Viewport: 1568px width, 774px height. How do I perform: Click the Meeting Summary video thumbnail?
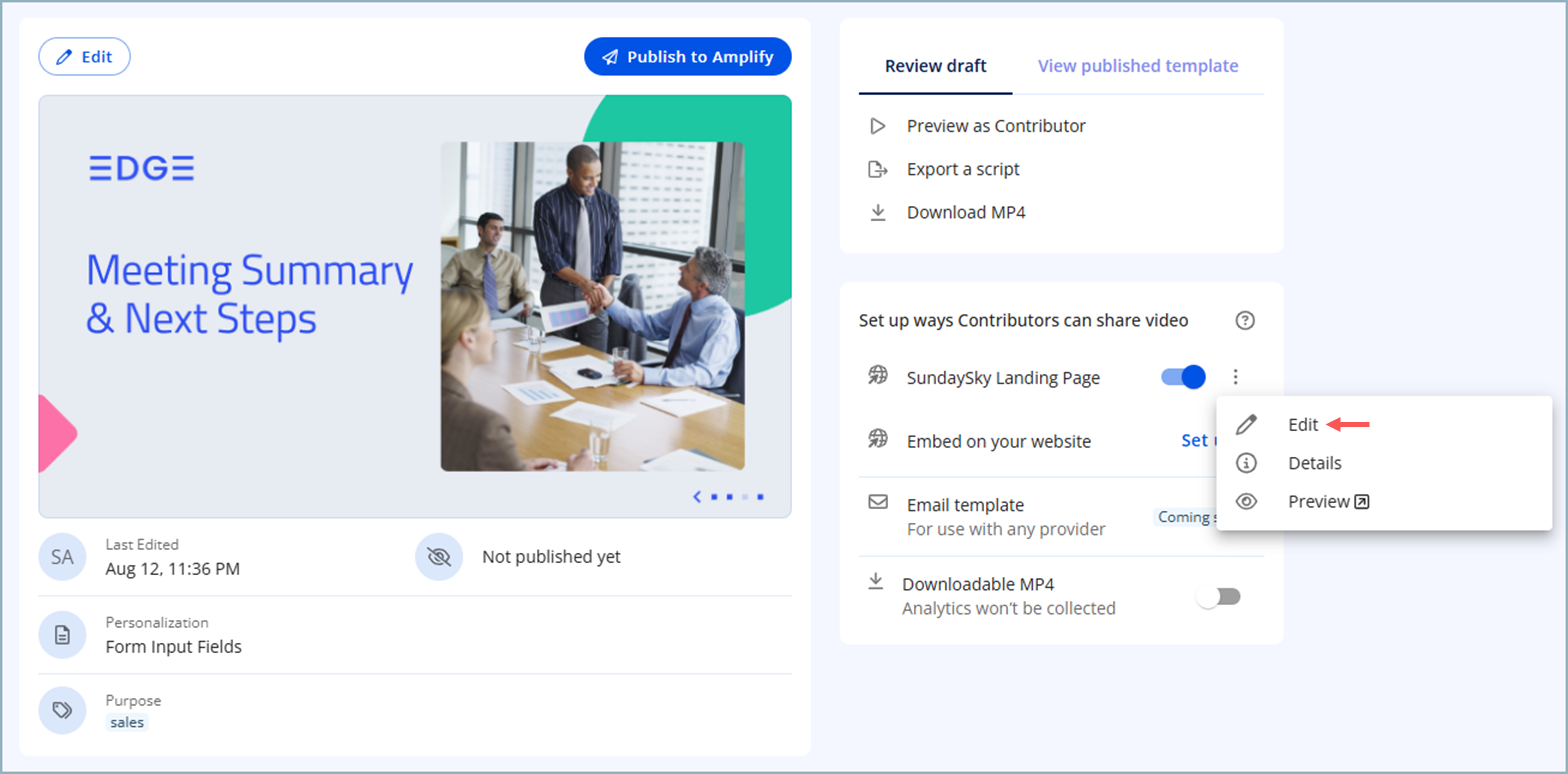(414, 306)
